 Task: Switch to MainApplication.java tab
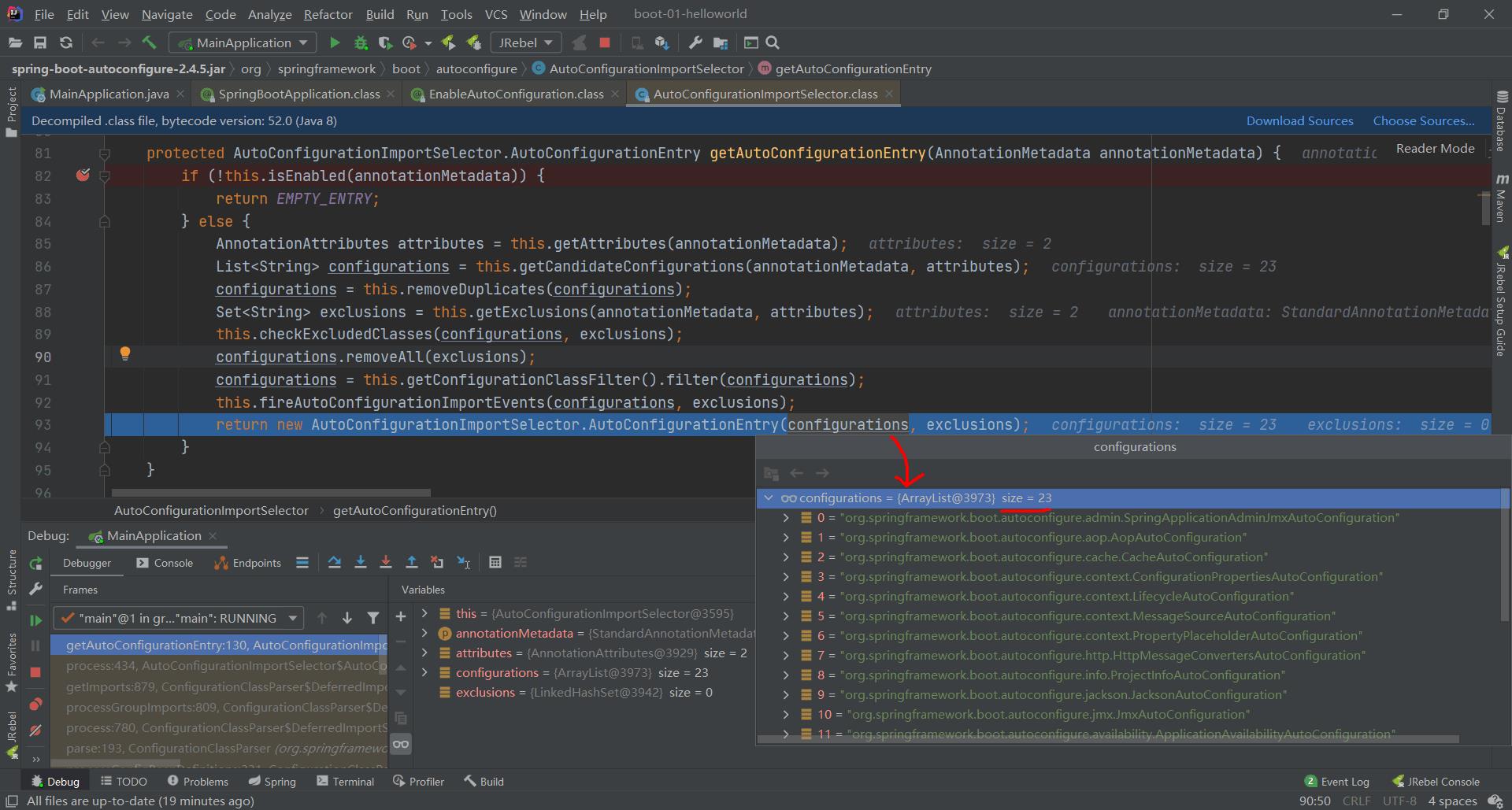[109, 94]
